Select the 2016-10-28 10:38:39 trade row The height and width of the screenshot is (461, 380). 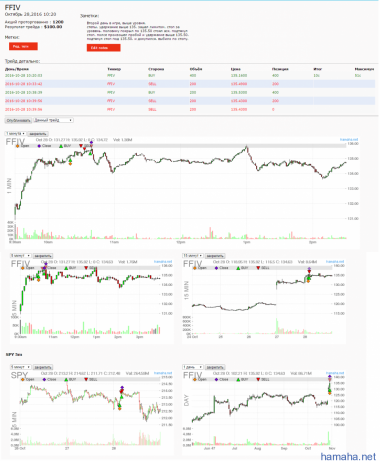tap(190, 92)
